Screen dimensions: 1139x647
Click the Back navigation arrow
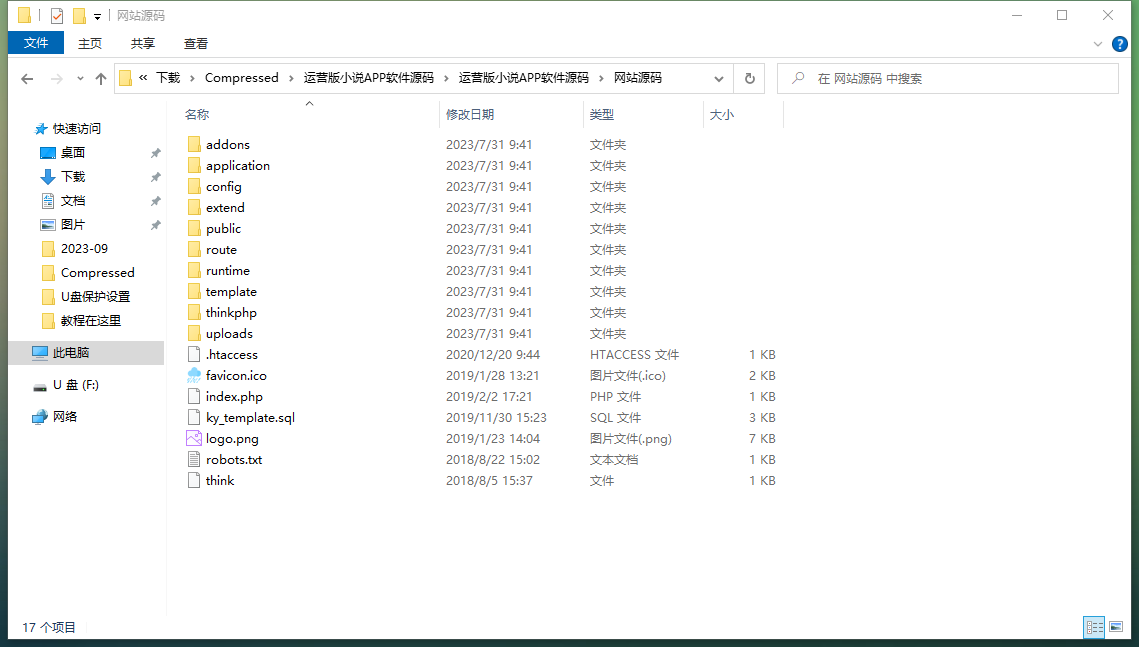tap(27, 79)
